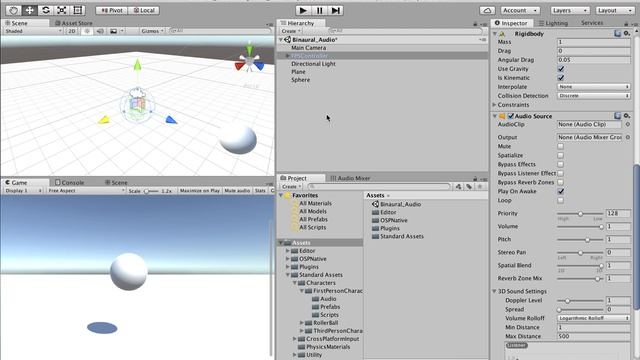Collapse the 3D Sound Settings section
The width and height of the screenshot is (640, 360).
(494, 291)
